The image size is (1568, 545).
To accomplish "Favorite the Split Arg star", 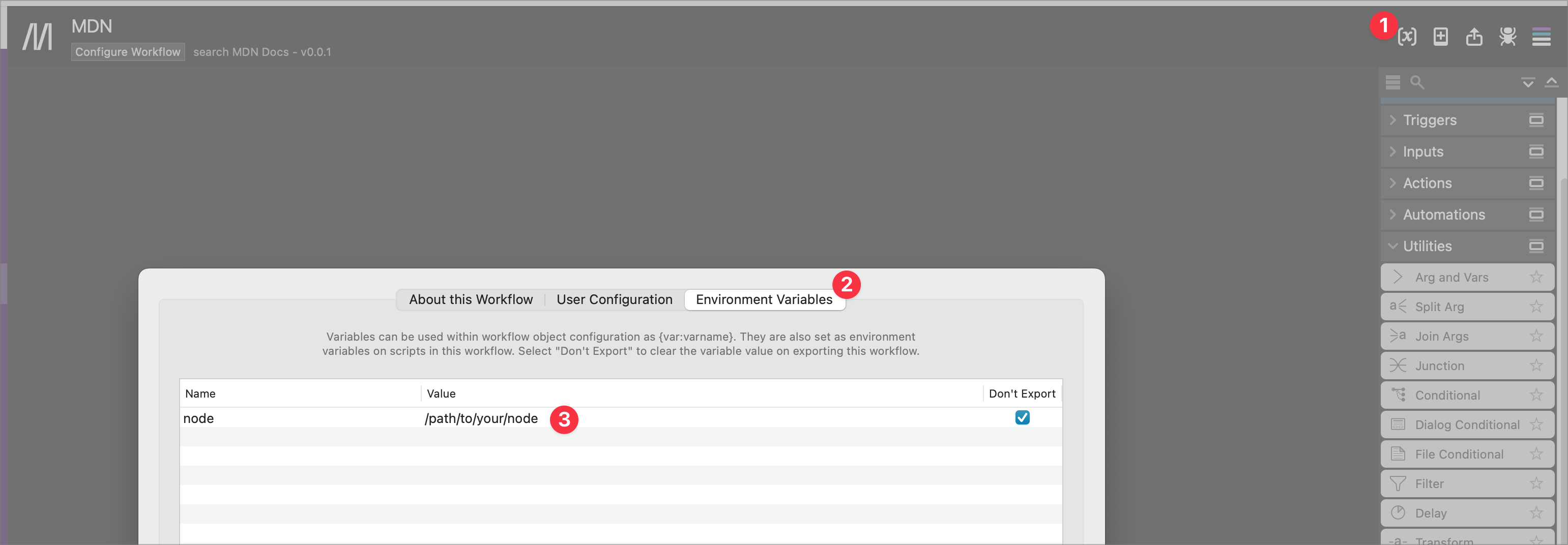I will [x=1536, y=307].
